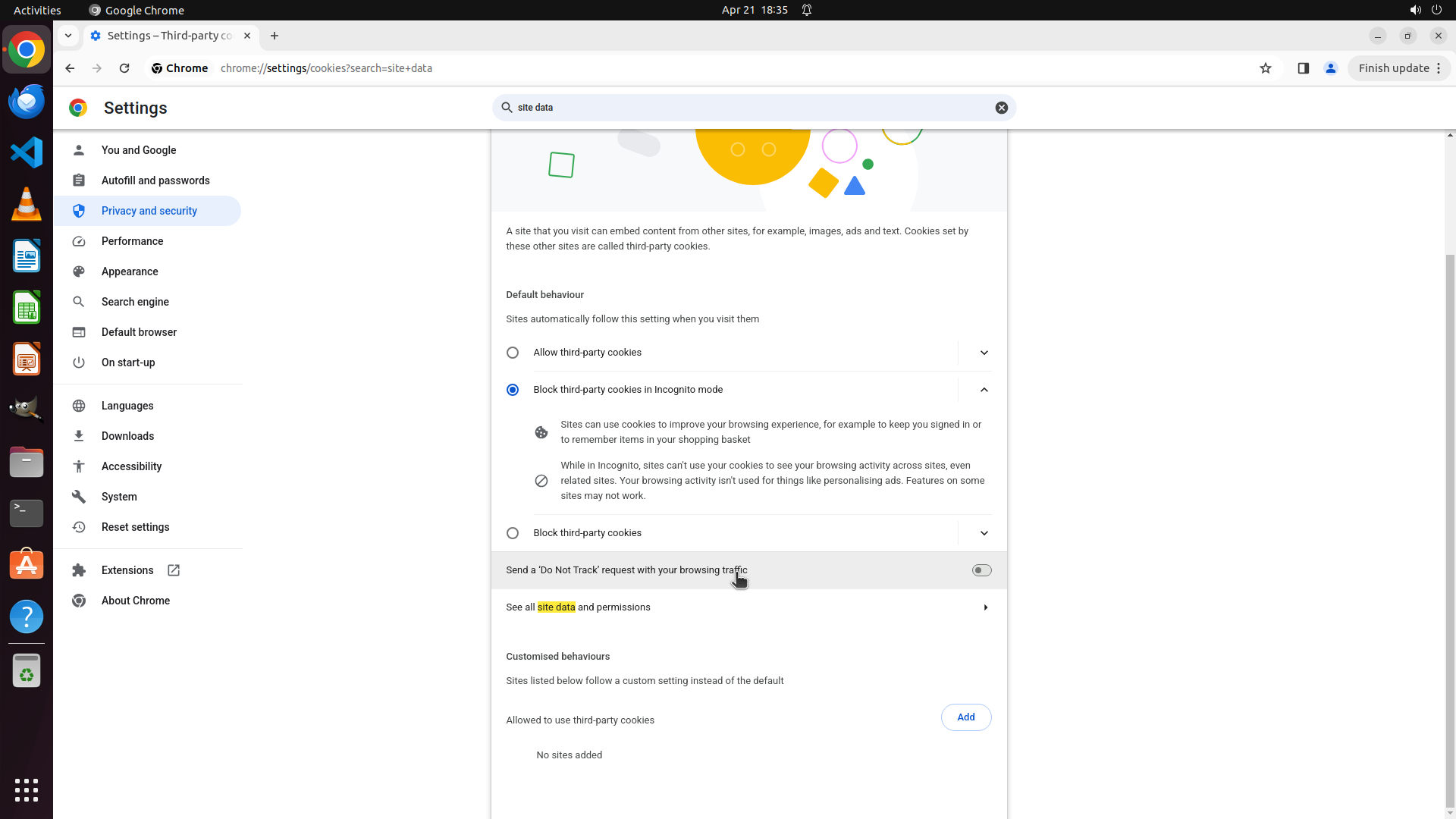Collapse Block cookies in Incognito details
The height and width of the screenshot is (819, 1456).
(x=984, y=390)
